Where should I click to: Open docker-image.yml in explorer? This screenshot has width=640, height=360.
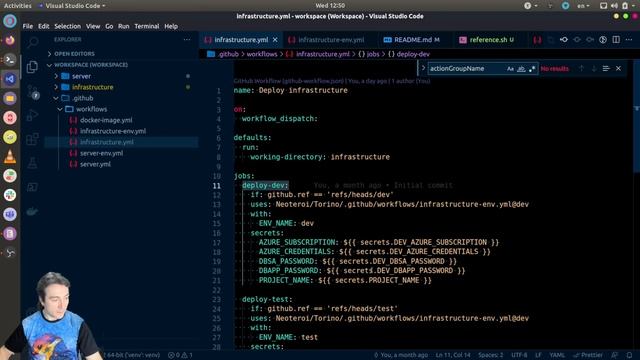[x=106, y=120]
